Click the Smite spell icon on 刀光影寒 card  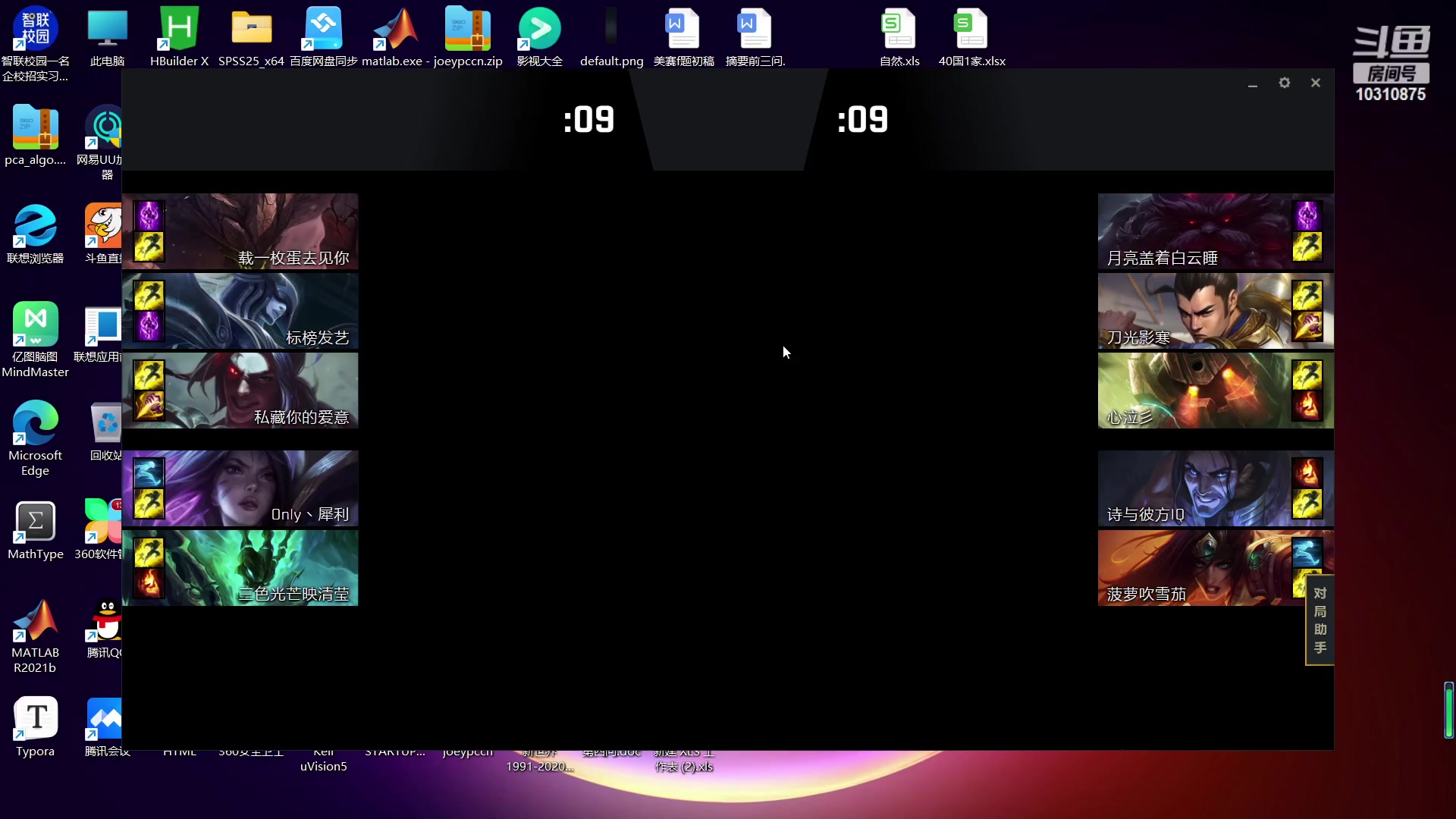point(1307,326)
